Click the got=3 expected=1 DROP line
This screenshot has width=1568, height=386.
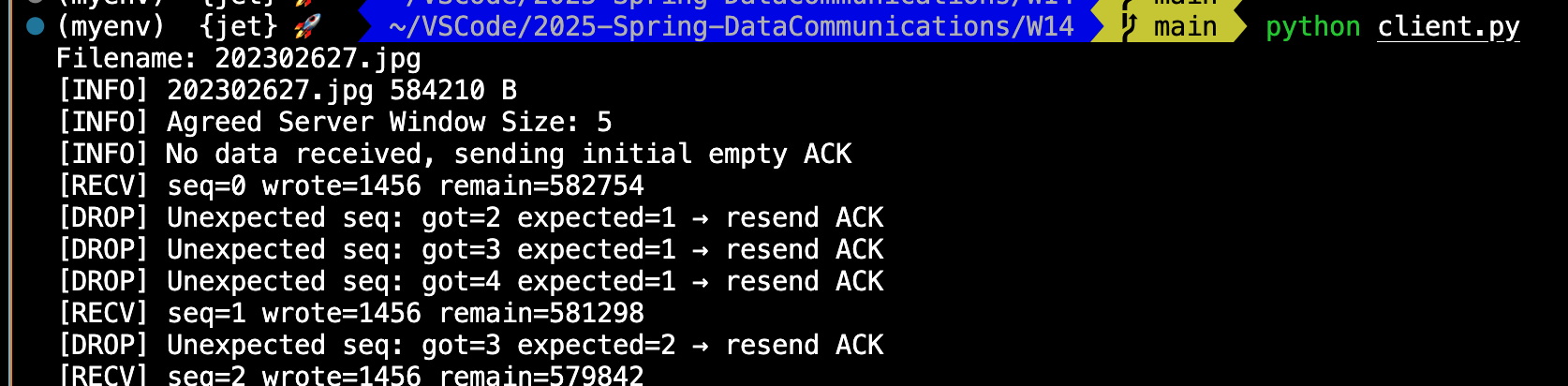[470, 250]
